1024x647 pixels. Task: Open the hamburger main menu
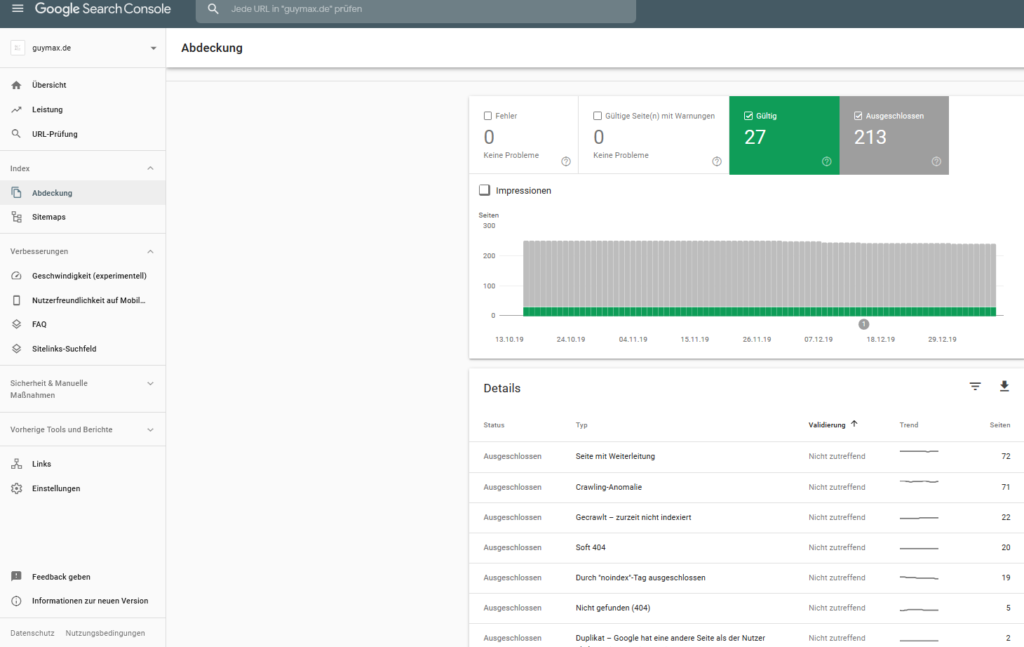click(18, 8)
